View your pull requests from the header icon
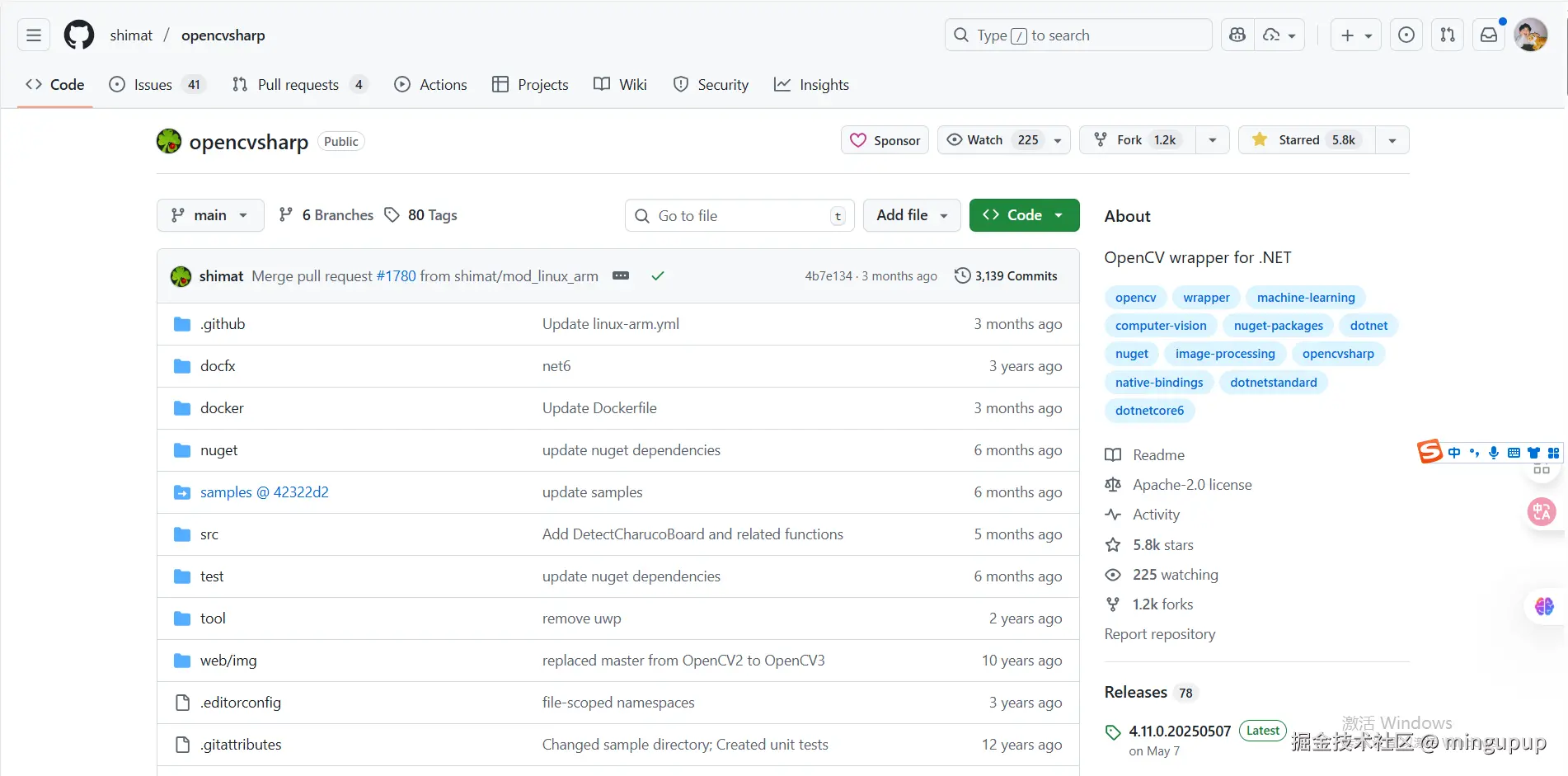Viewport: 1568px width, 776px height. [x=1448, y=35]
